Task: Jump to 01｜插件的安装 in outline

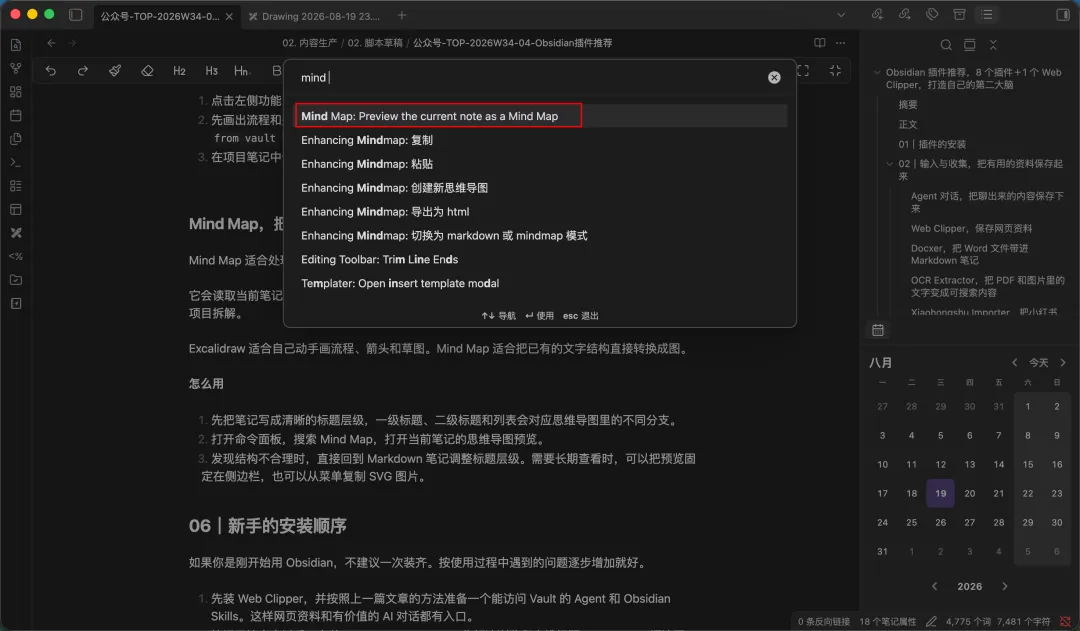Action: pyautogui.click(x=932, y=144)
